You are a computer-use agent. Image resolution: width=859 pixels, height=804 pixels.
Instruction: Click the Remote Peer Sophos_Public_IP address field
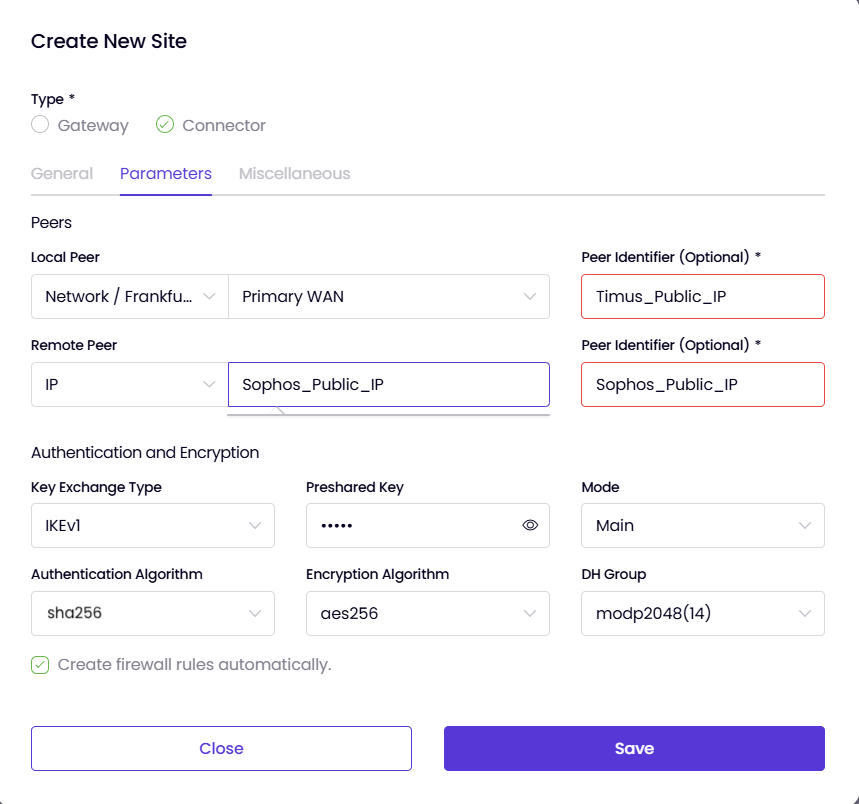pos(389,384)
